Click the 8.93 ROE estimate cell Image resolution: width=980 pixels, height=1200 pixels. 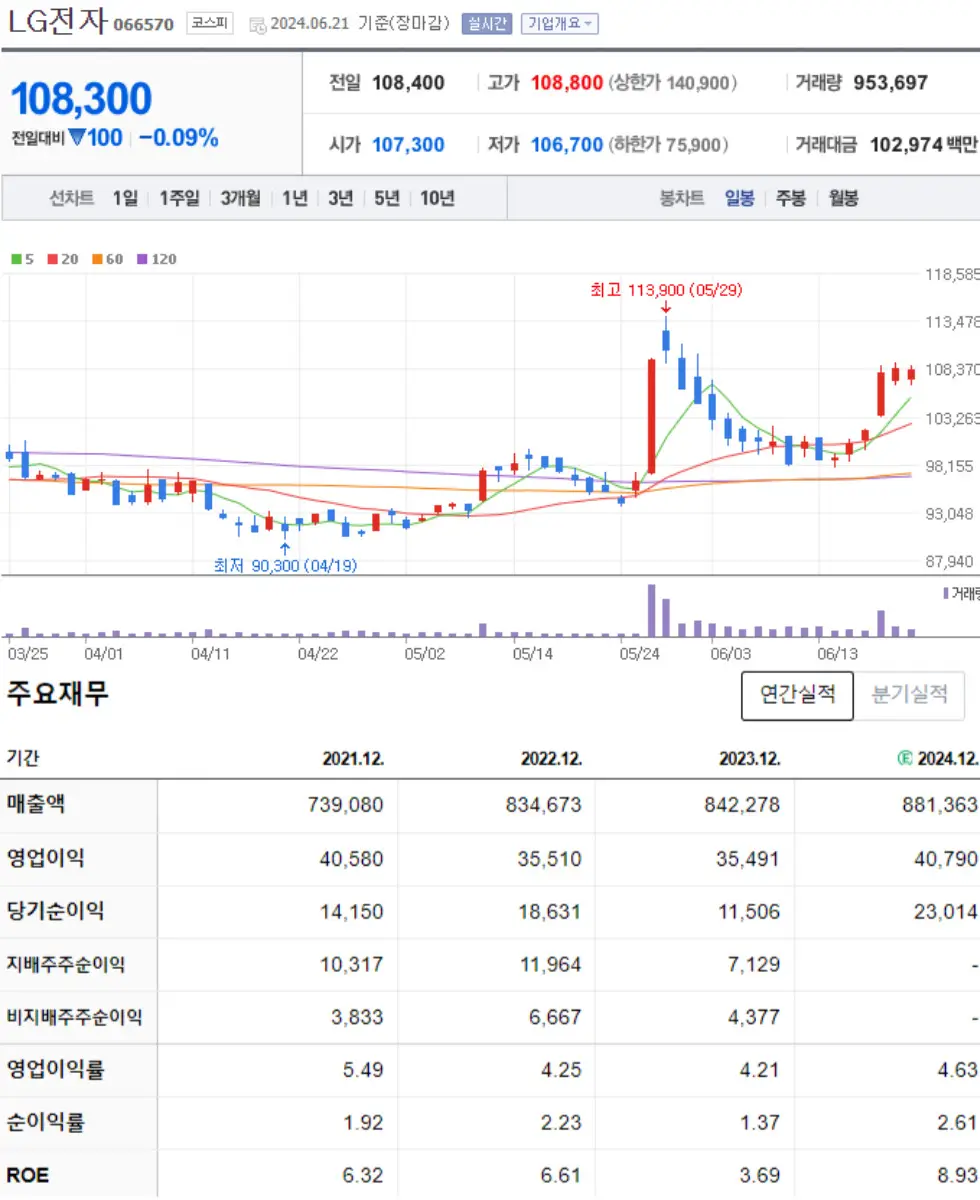coord(959,1176)
